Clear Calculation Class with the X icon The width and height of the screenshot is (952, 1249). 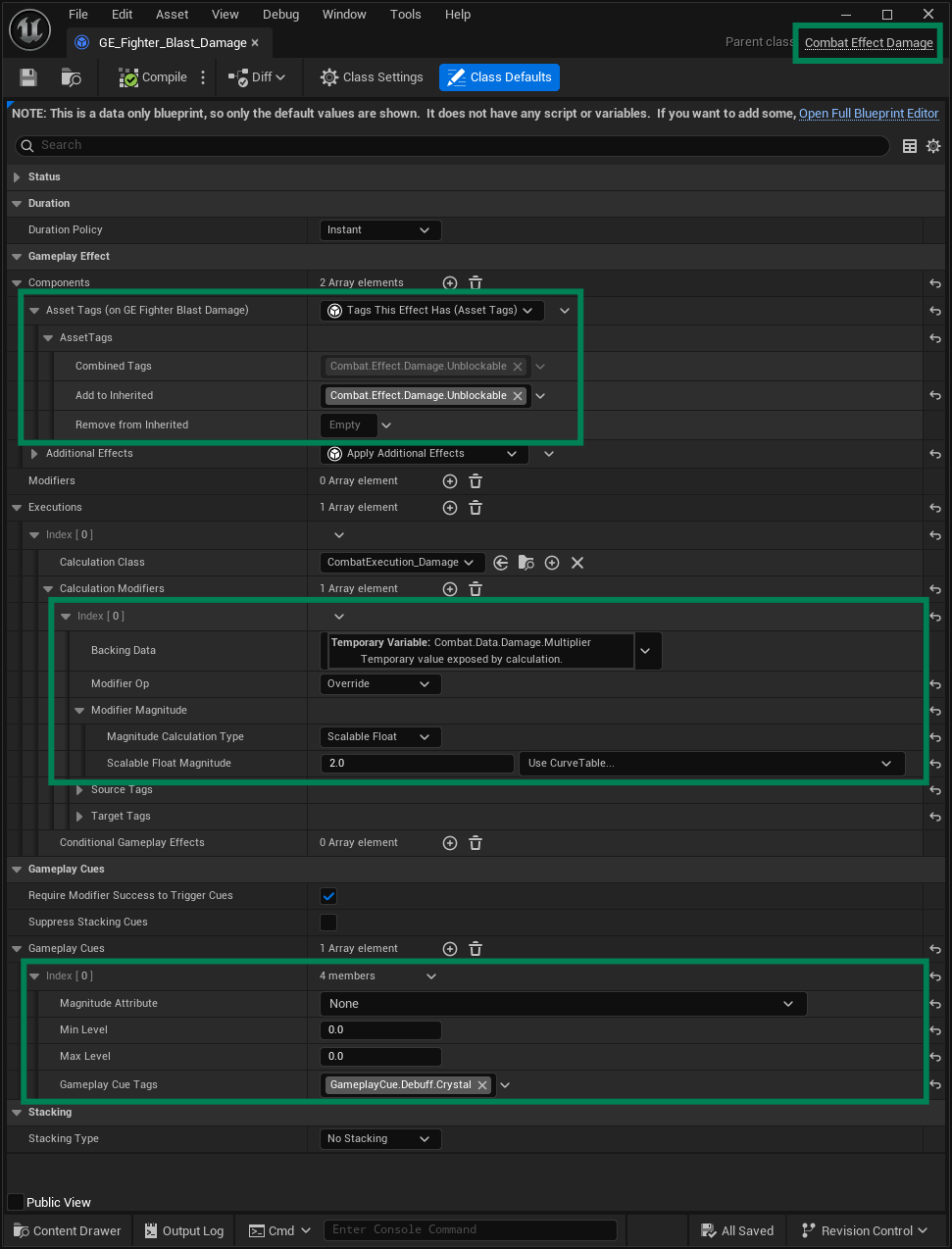click(577, 563)
